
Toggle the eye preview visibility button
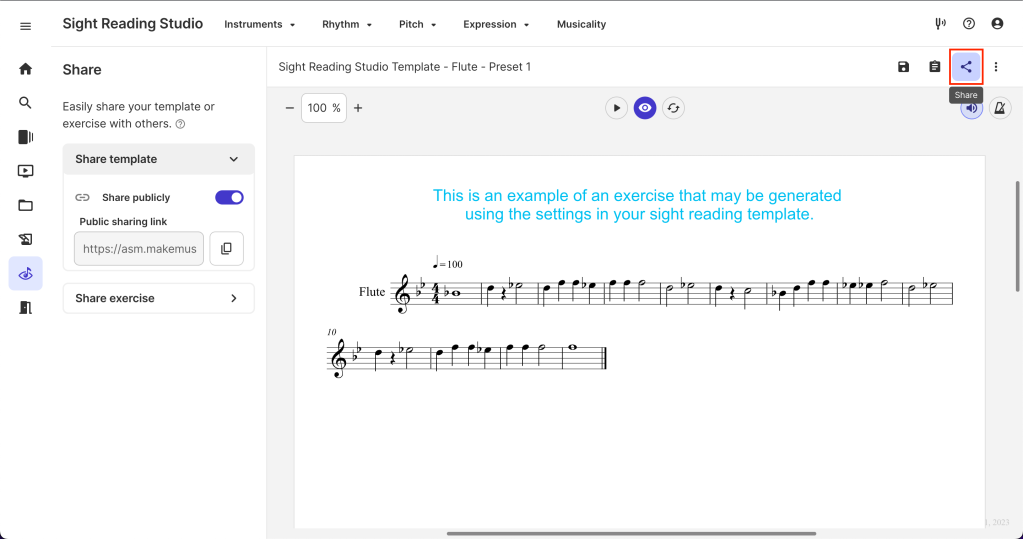tap(645, 108)
